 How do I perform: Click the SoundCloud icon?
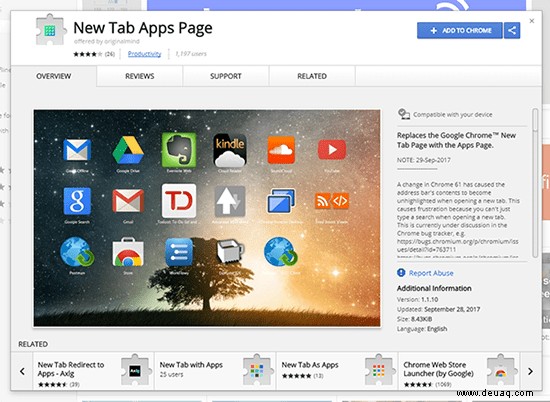[x=281, y=150]
